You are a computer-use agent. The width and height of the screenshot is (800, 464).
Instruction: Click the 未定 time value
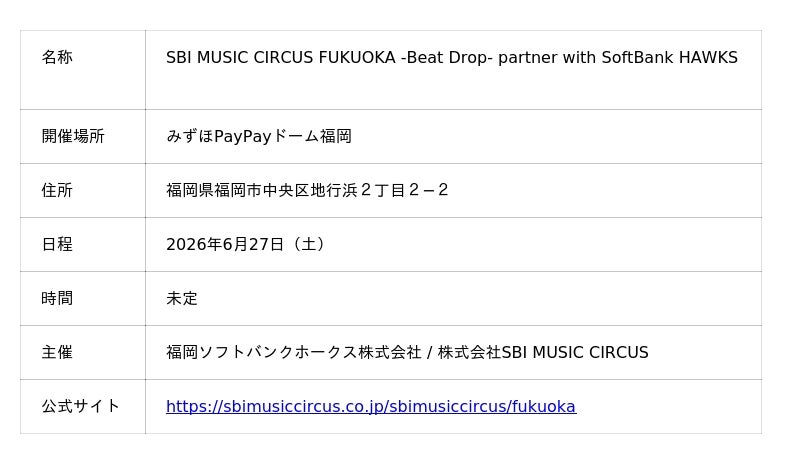(182, 298)
